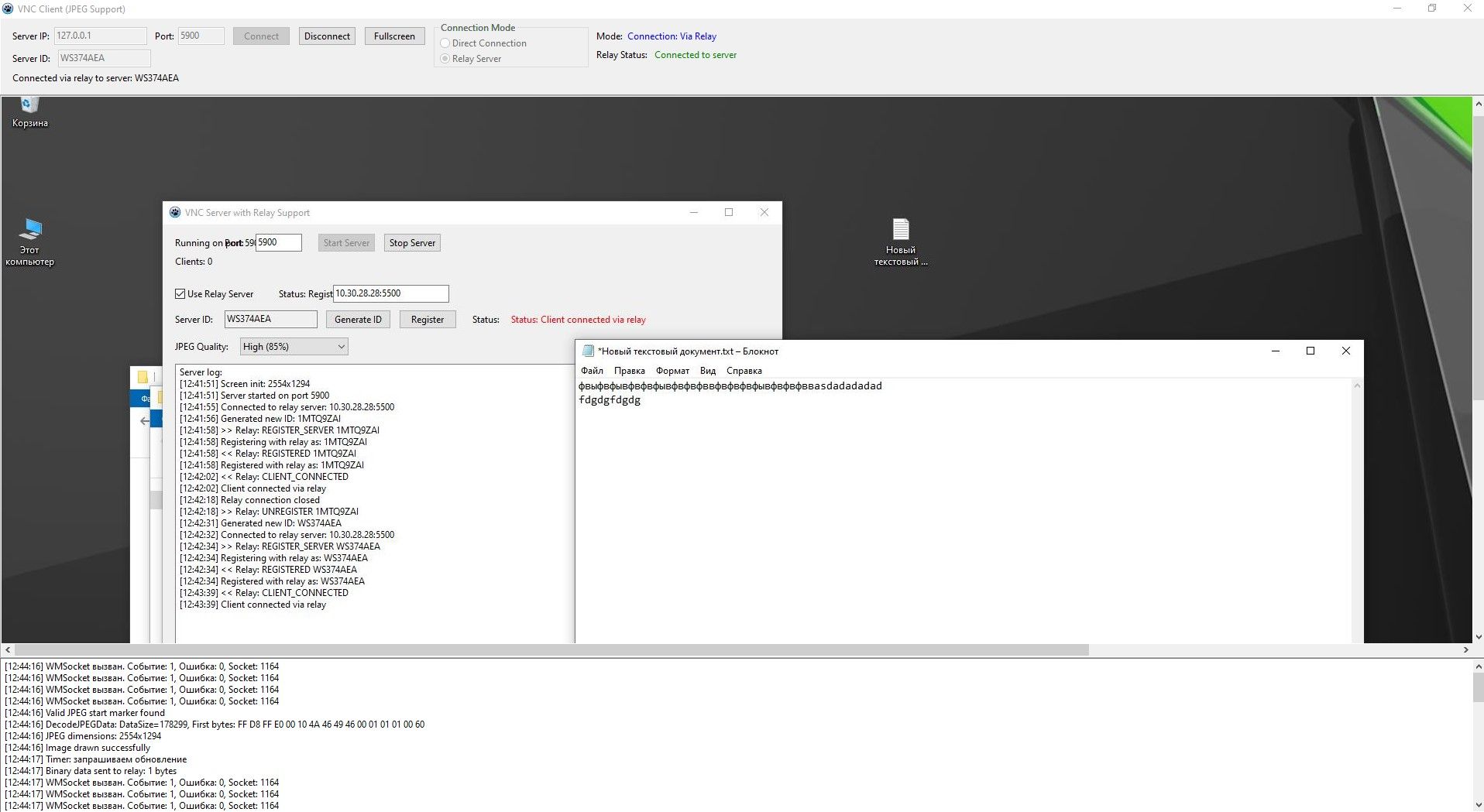Click the Stop Server button
Screen dimensions: 1484x812
pyautogui.click(x=412, y=243)
